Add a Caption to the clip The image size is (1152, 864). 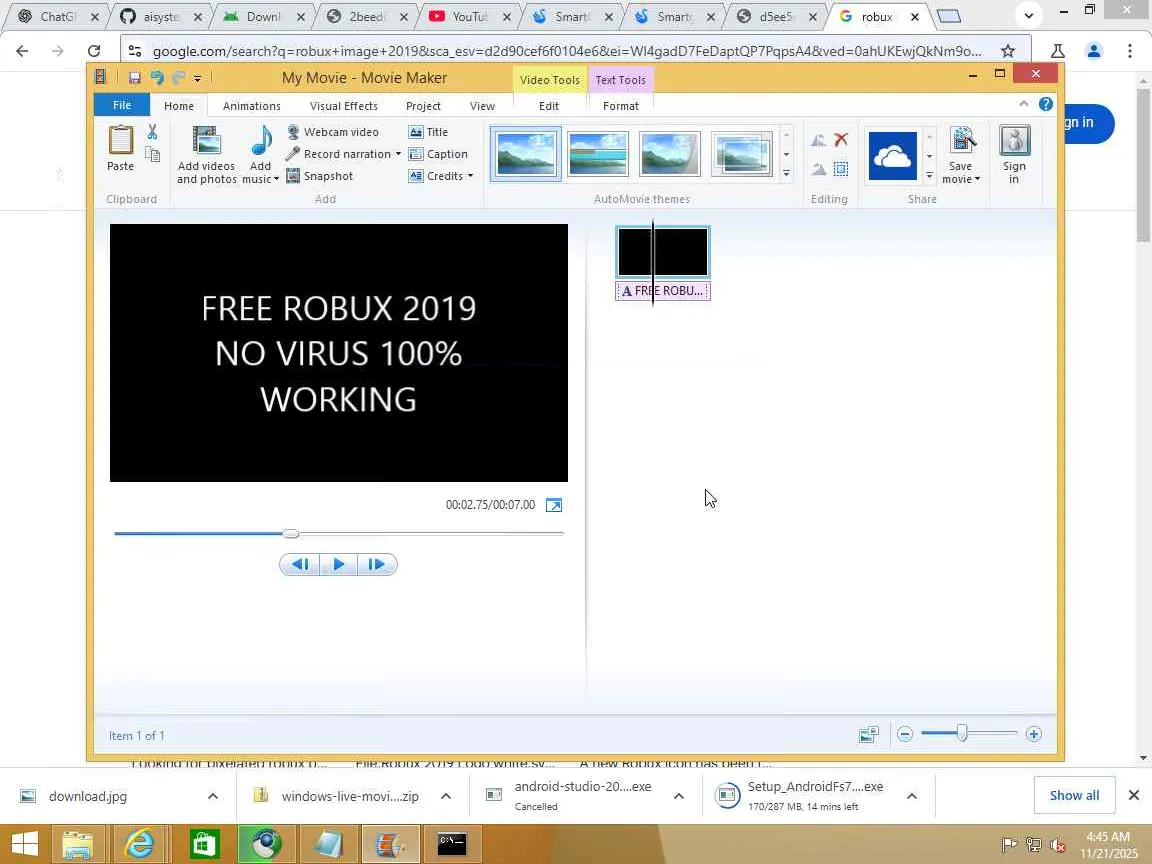[438, 154]
